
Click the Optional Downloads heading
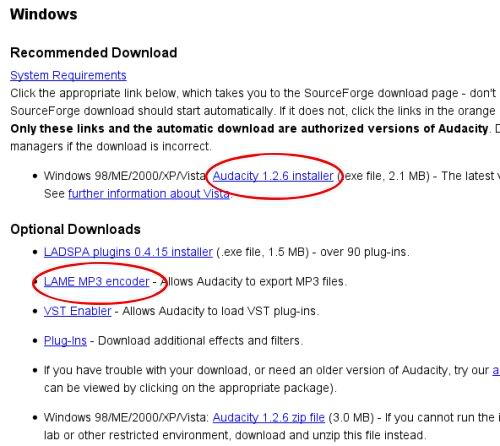coord(75,229)
